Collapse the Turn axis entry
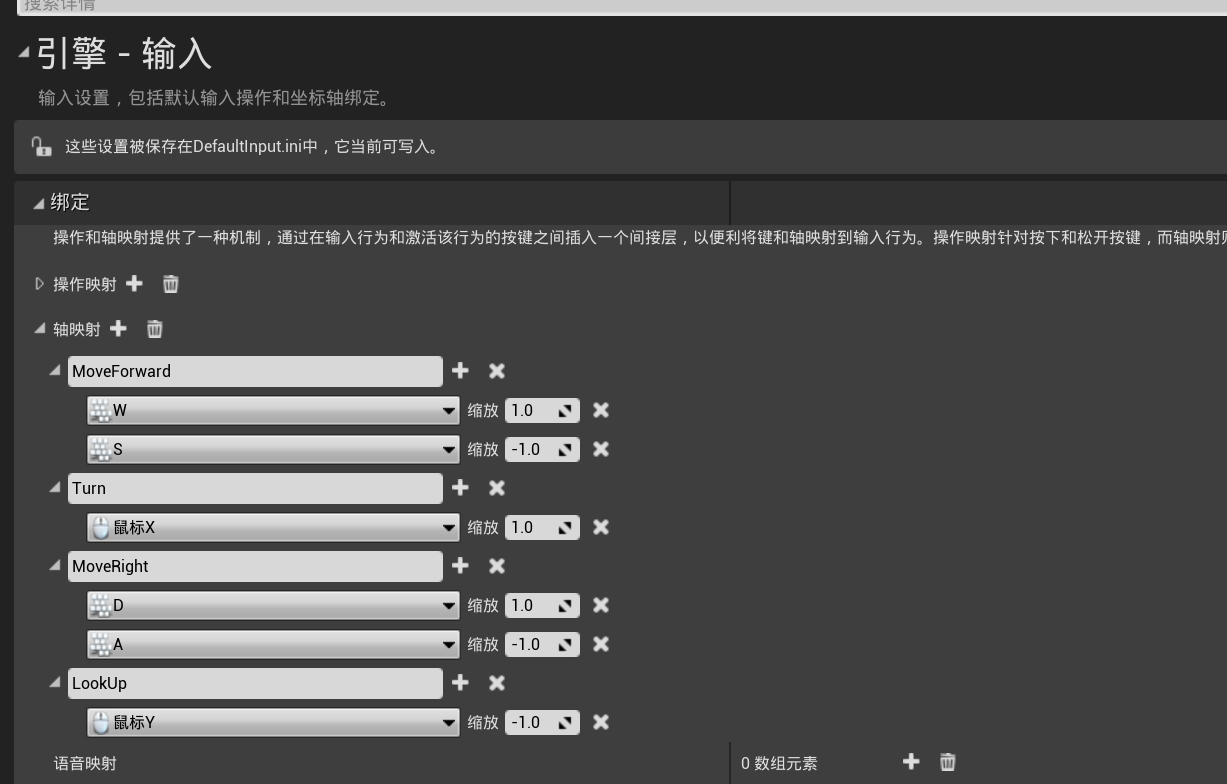This screenshot has height=784, width=1227. tap(55, 487)
